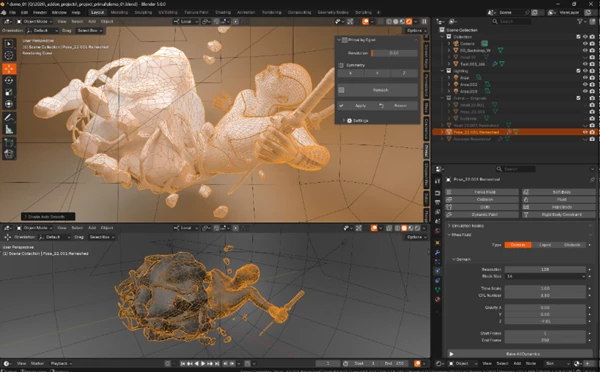The height and width of the screenshot is (372, 600).
Task: Open the Block Size dropdown
Action: coord(545,276)
